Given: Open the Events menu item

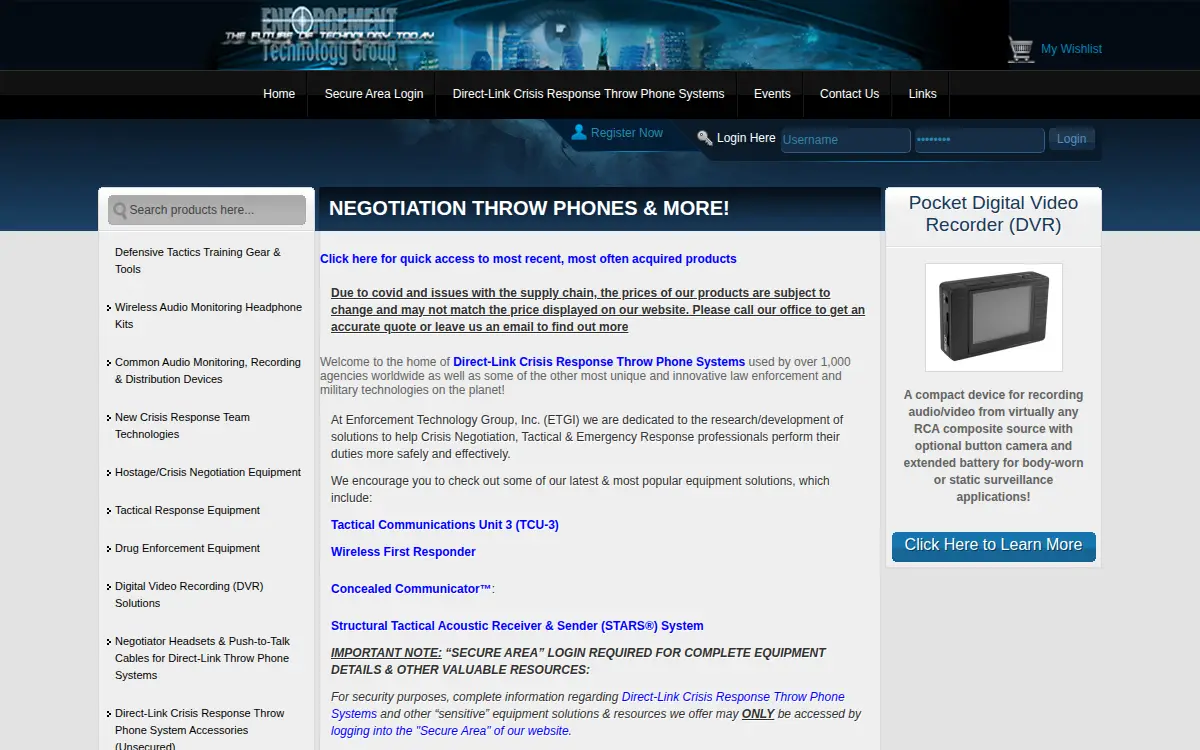Looking at the screenshot, I should [x=772, y=94].
